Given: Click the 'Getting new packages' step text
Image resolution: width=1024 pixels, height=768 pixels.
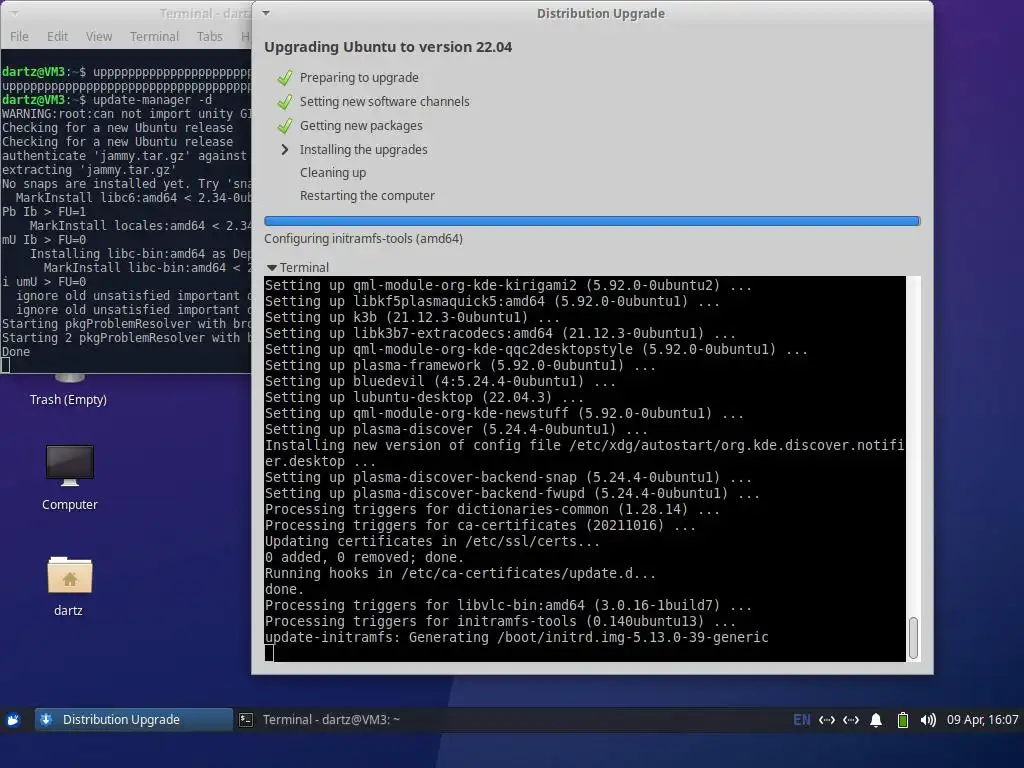Looking at the screenshot, I should point(361,125).
